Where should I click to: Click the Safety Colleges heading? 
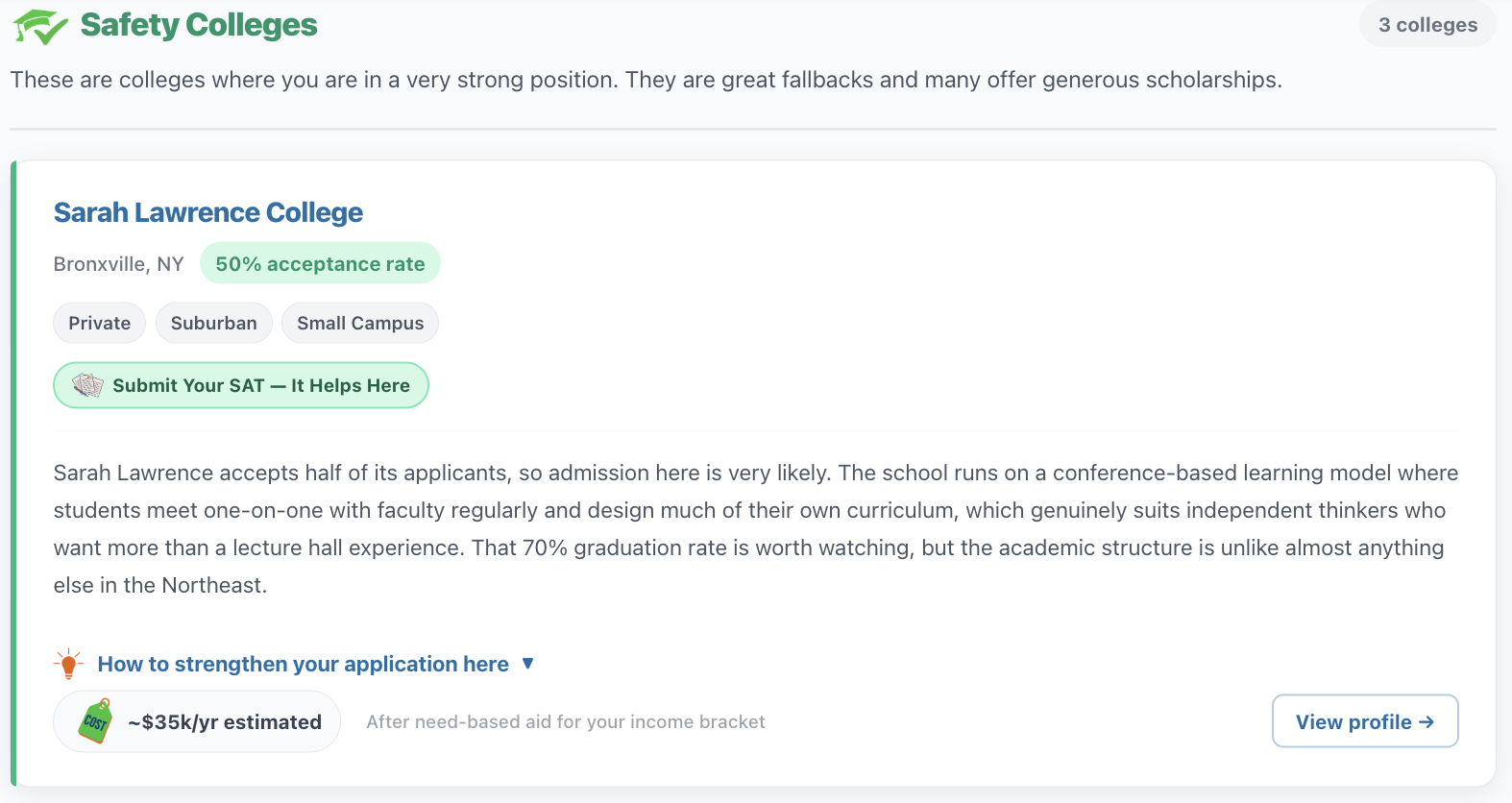tap(199, 25)
